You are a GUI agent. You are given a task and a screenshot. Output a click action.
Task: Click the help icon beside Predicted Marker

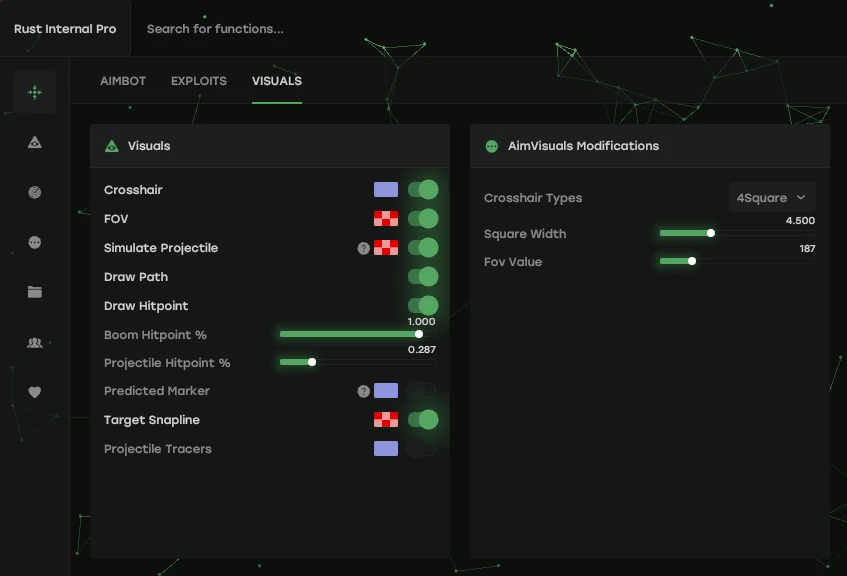364,391
